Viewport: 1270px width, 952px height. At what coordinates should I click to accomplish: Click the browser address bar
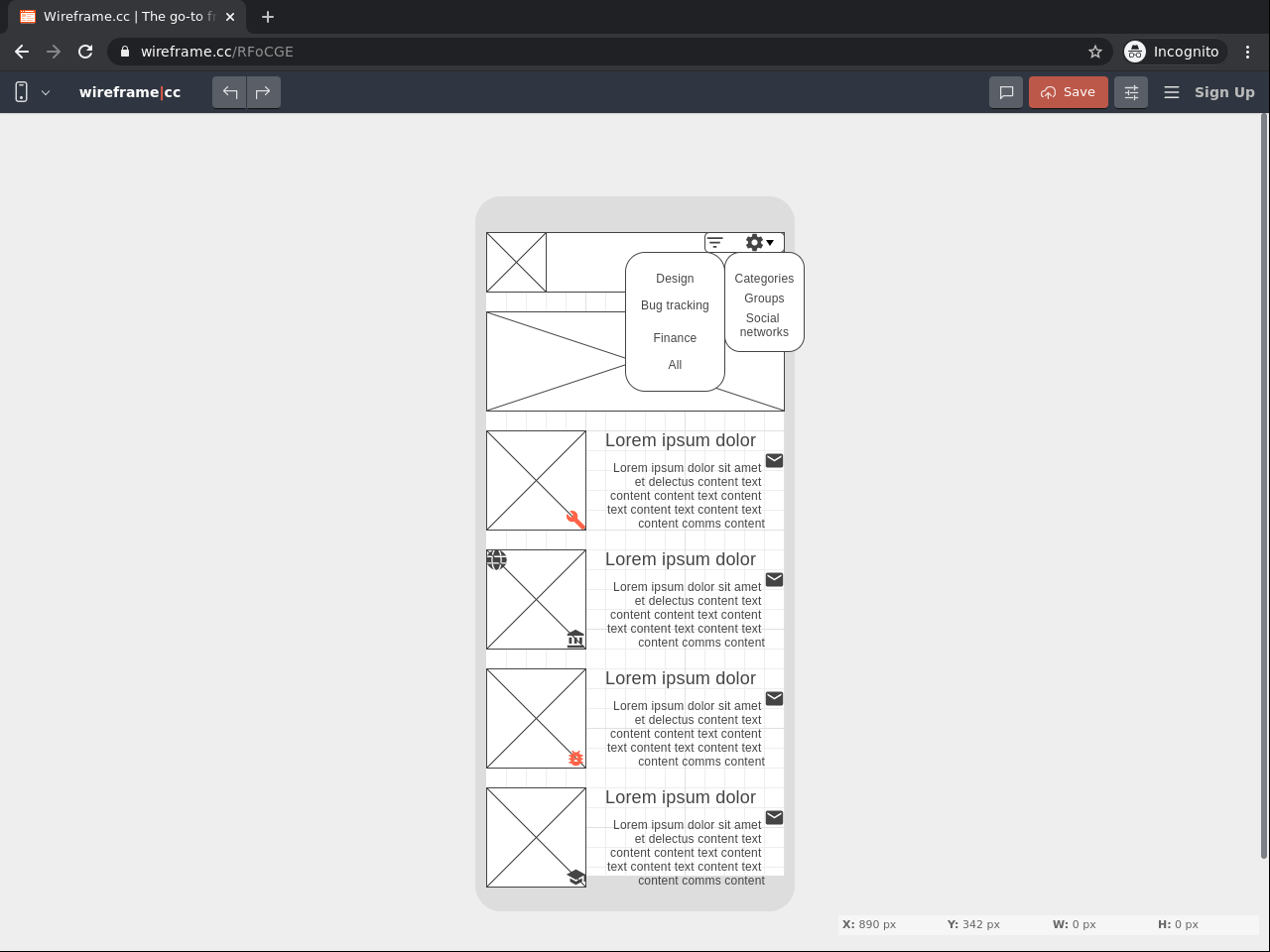(x=610, y=52)
